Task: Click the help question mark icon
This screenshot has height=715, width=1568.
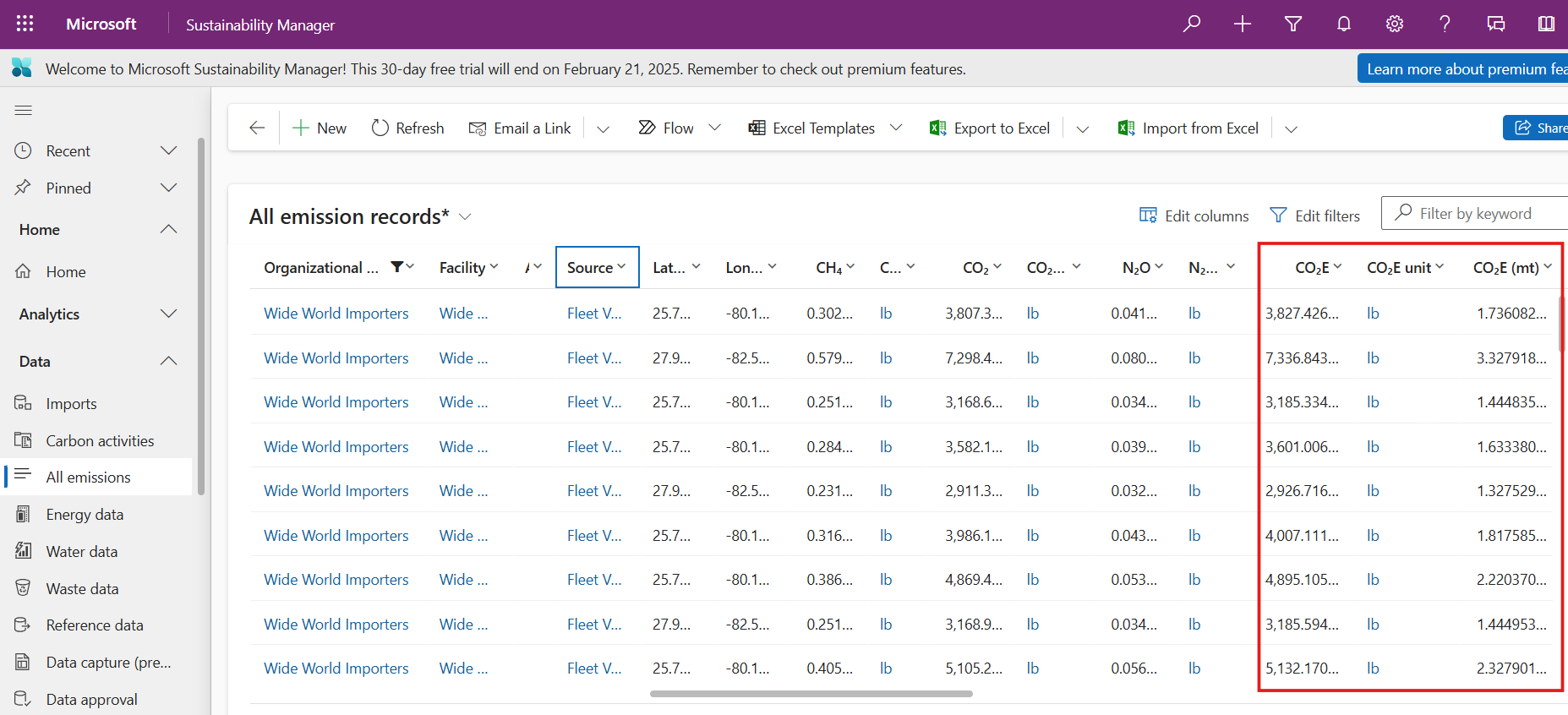Action: click(1445, 24)
